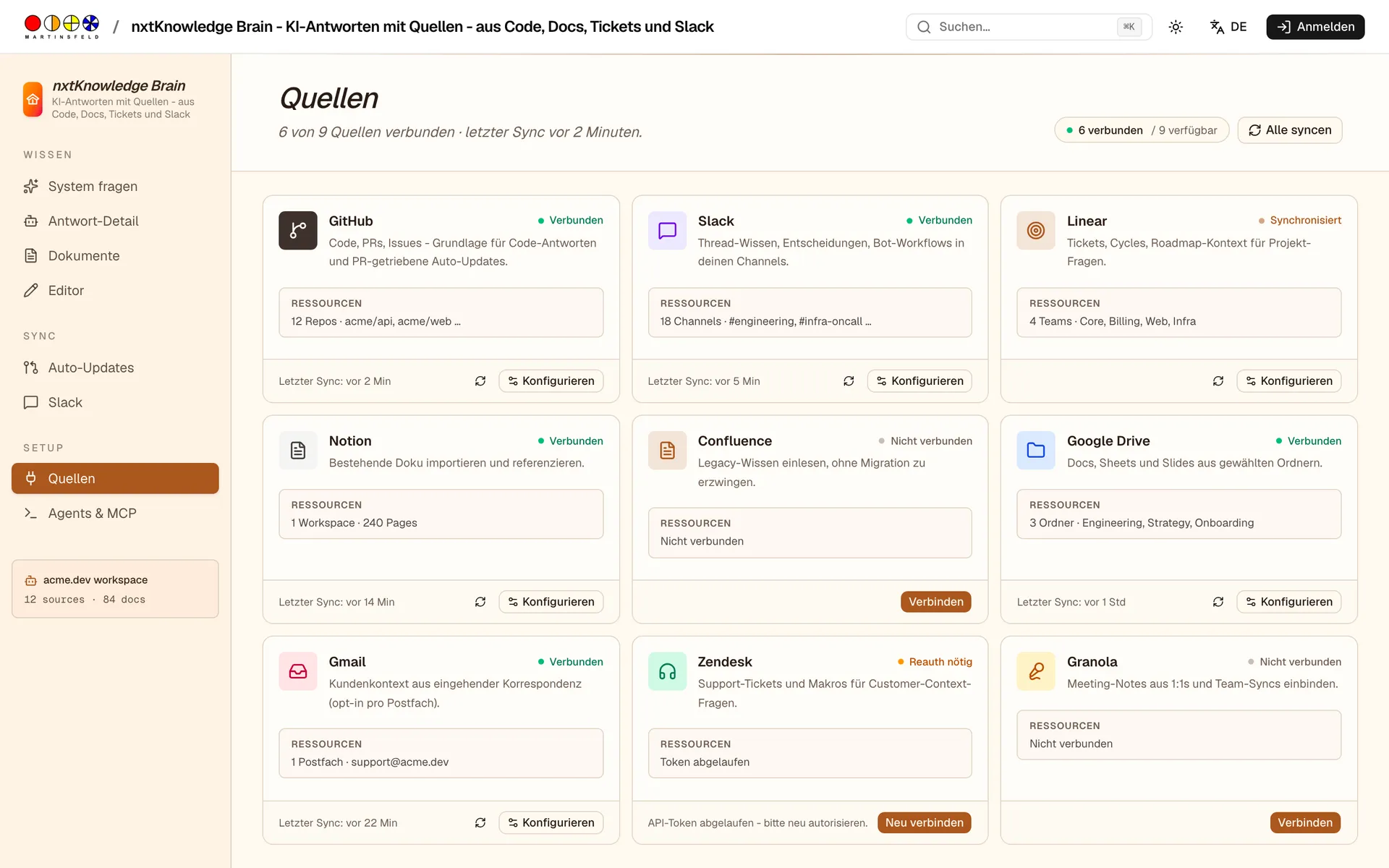Click '1 Workspace · 240 Pages' text

point(354,523)
